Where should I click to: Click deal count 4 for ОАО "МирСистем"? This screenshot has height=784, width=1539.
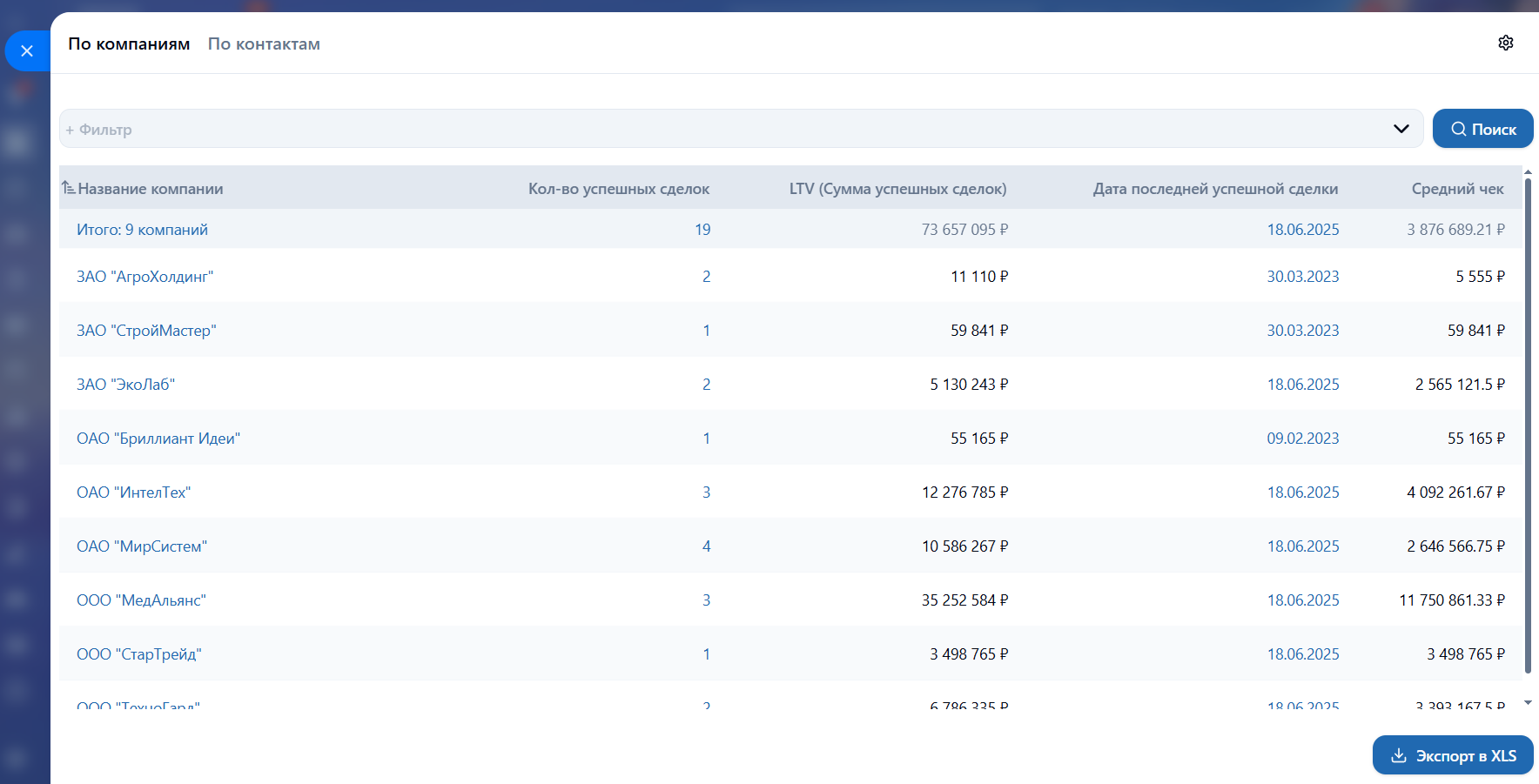coord(706,546)
